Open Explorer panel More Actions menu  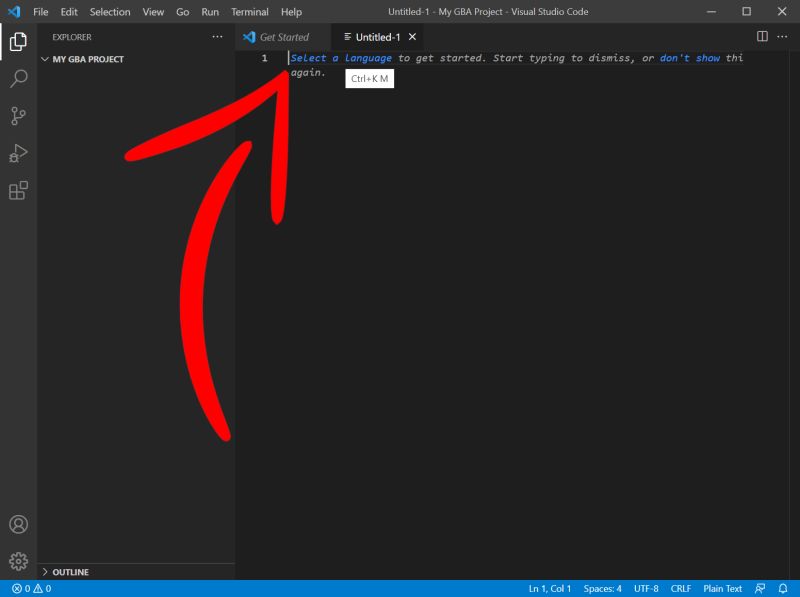pyautogui.click(x=217, y=37)
